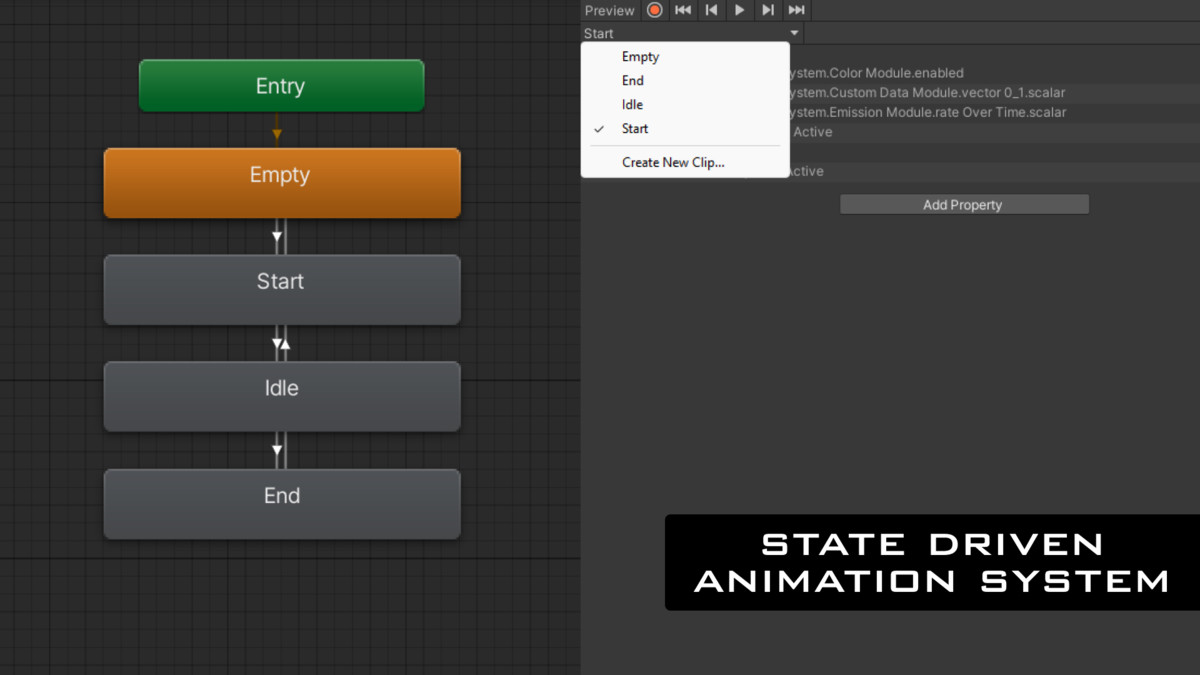The image size is (1200, 675).
Task: Select transition arrow from Idle to End
Action: tap(279, 451)
